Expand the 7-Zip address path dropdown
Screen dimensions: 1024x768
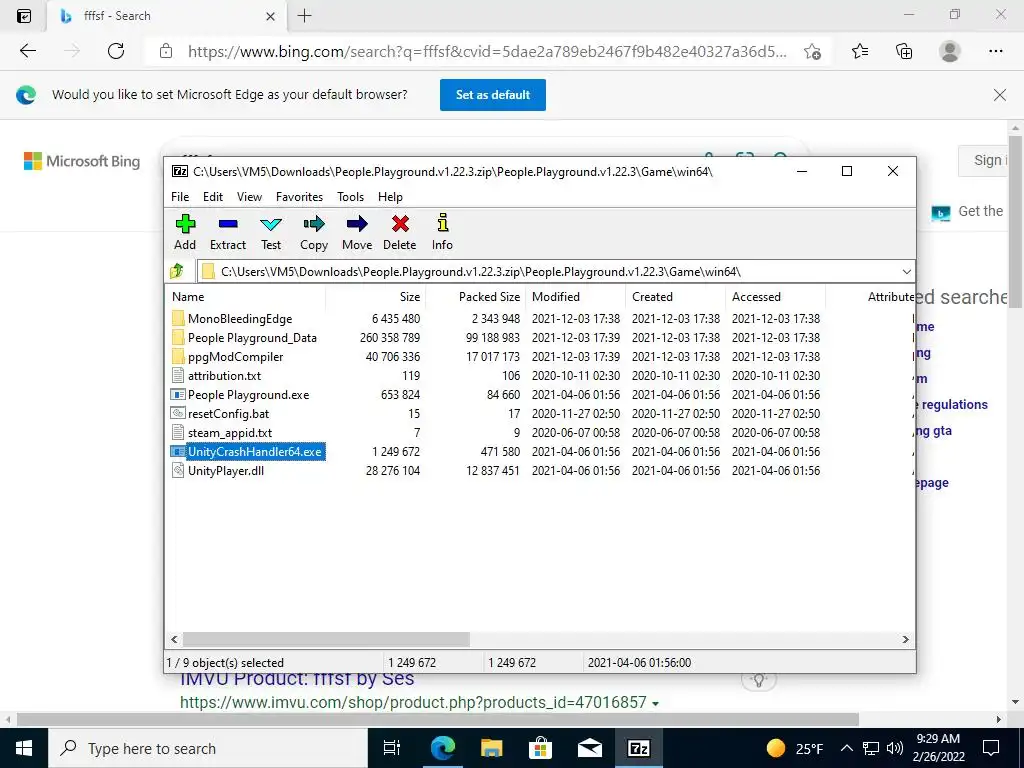(906, 272)
